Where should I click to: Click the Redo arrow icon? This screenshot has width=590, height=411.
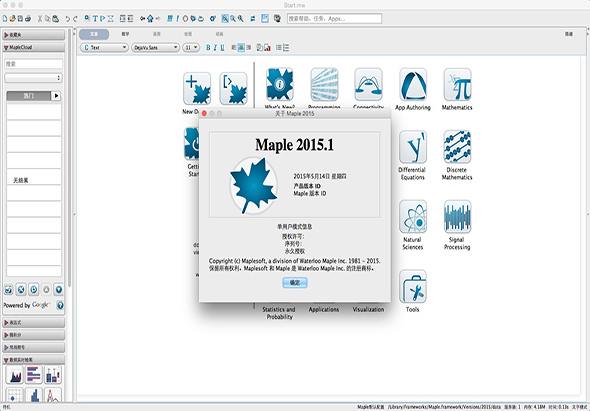click(75, 18)
